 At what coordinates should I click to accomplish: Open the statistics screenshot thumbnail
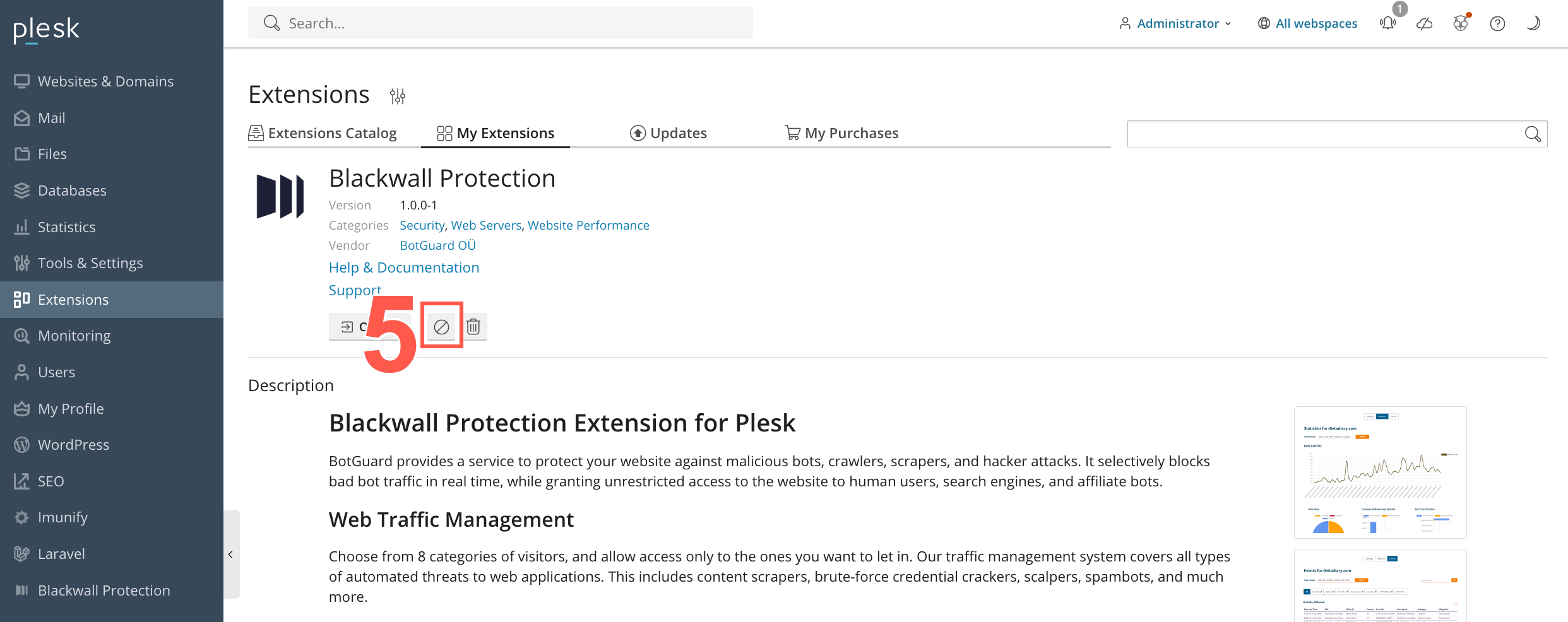click(1380, 472)
